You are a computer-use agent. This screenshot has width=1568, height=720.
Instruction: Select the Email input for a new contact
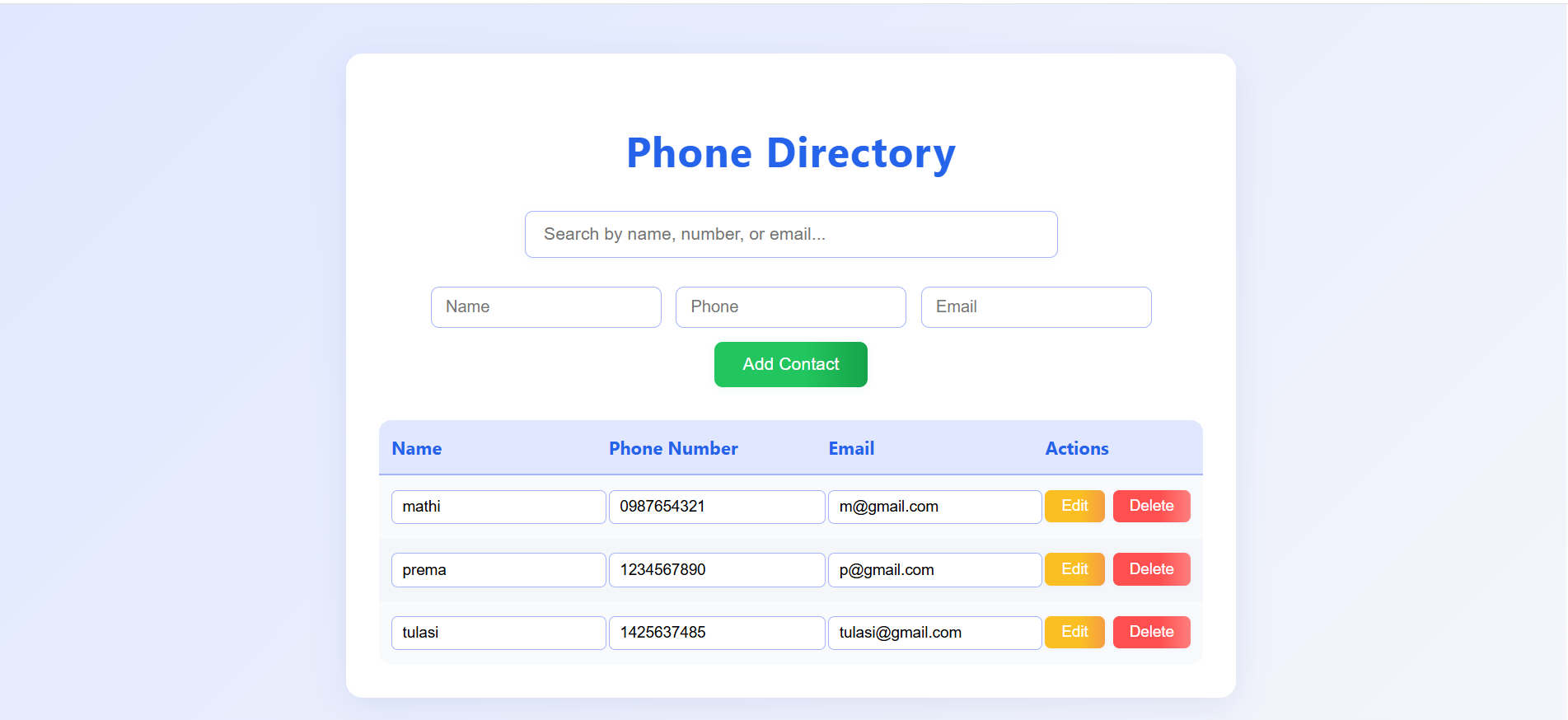point(1036,307)
